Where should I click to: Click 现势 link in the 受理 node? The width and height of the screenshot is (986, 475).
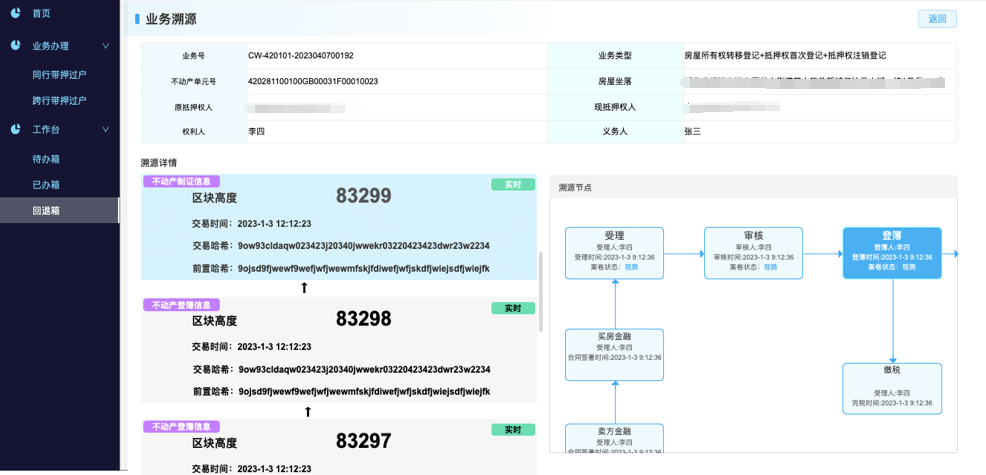[x=631, y=267]
